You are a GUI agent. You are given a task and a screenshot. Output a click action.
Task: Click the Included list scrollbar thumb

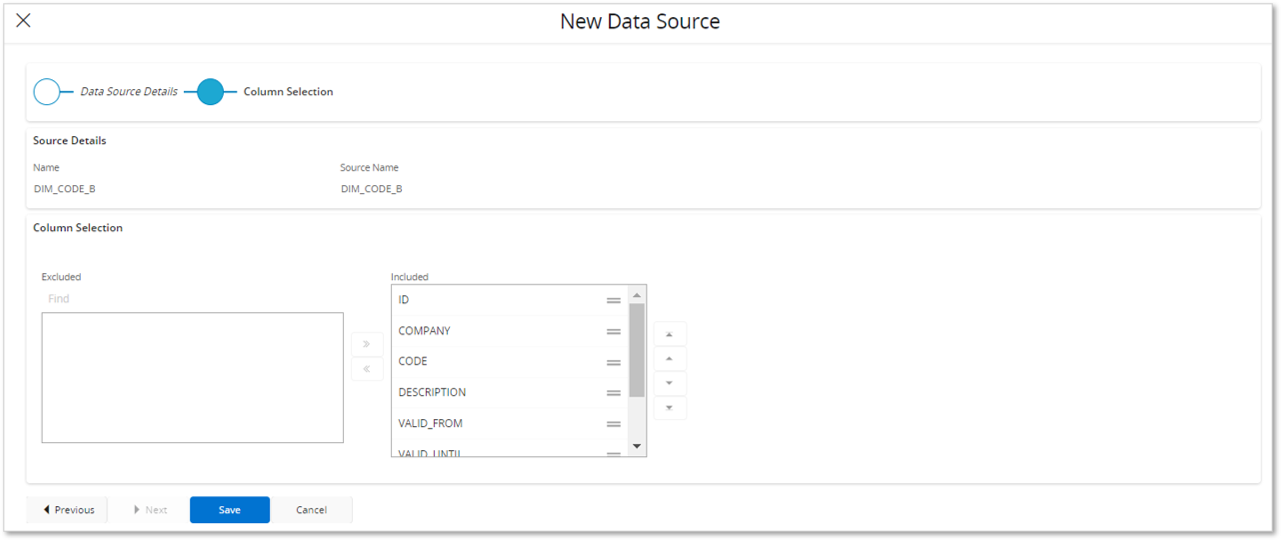(637, 349)
